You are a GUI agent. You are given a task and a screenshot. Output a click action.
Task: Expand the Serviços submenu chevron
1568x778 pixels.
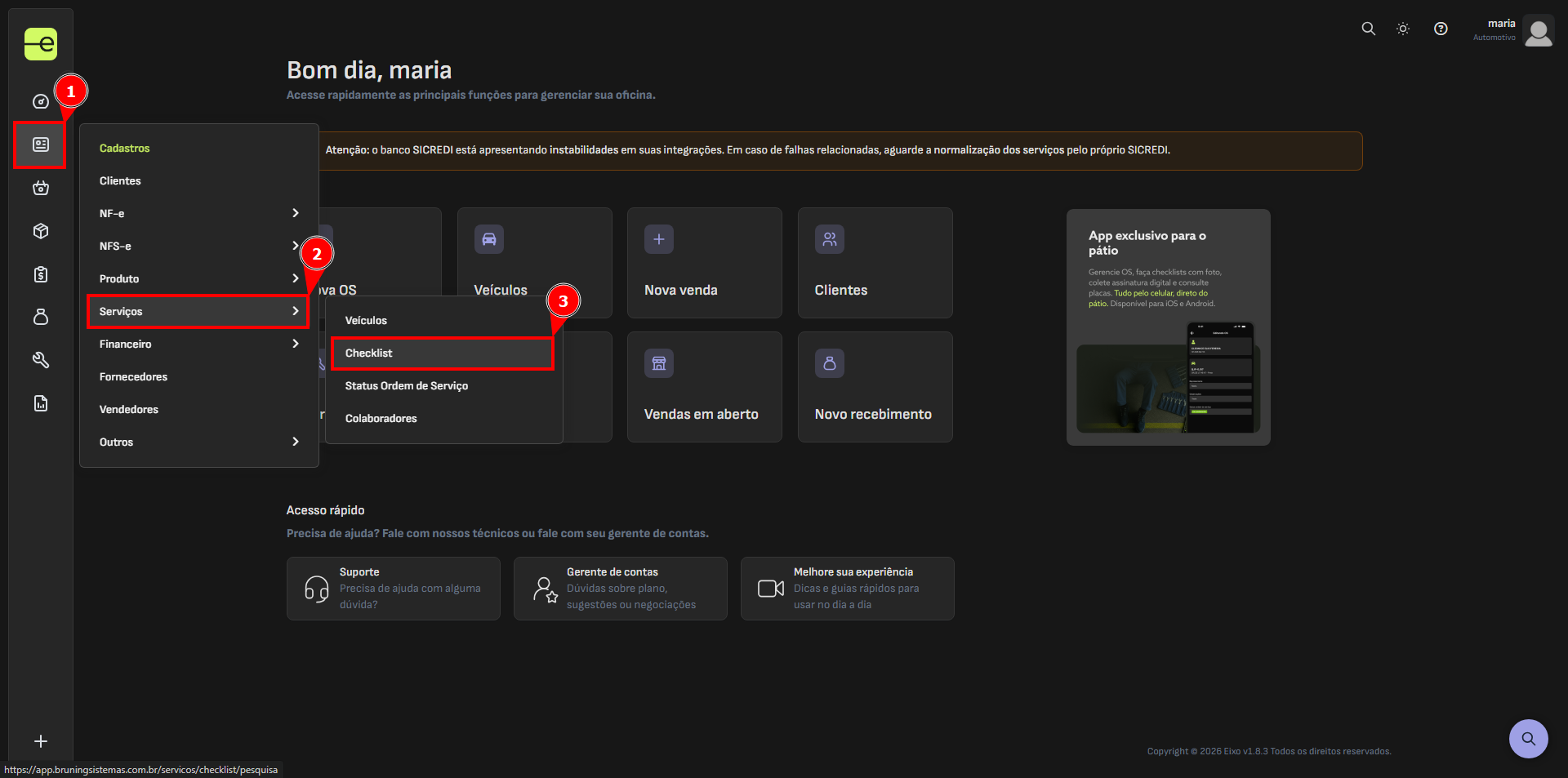(x=296, y=311)
